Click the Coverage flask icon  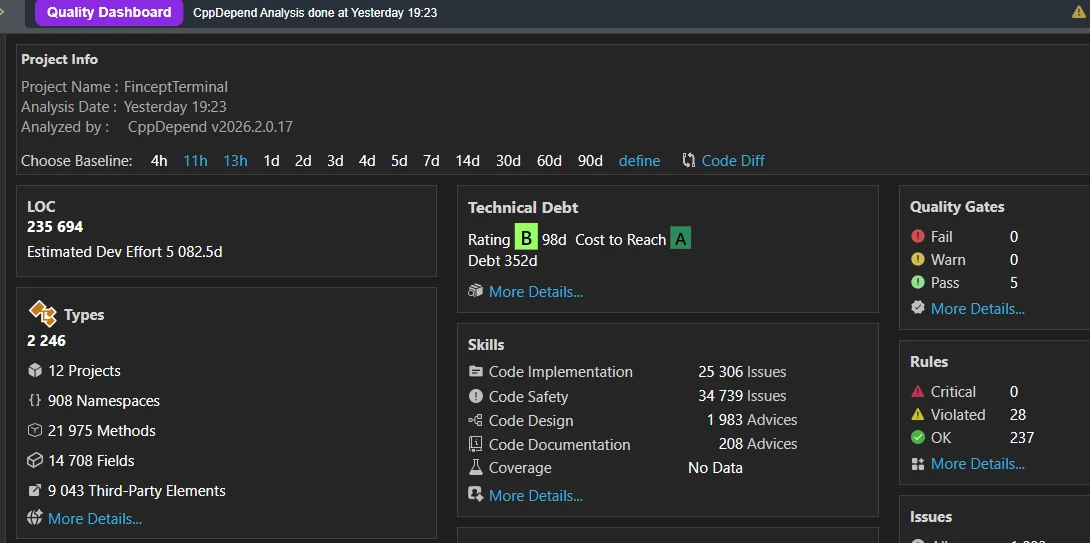(475, 467)
